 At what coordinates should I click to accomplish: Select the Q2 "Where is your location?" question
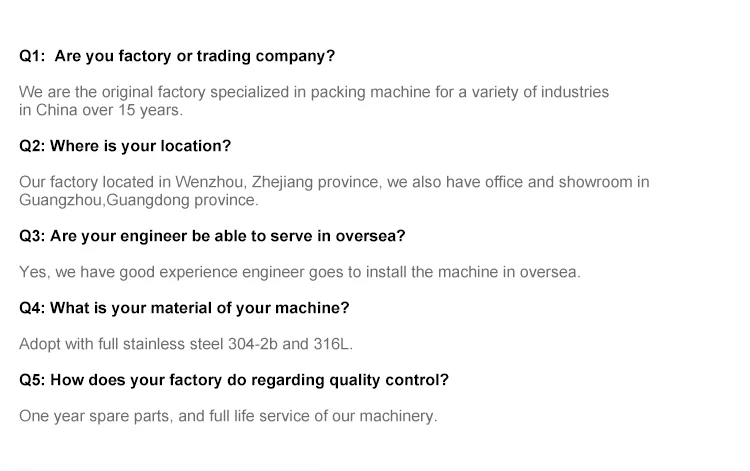[125, 146]
